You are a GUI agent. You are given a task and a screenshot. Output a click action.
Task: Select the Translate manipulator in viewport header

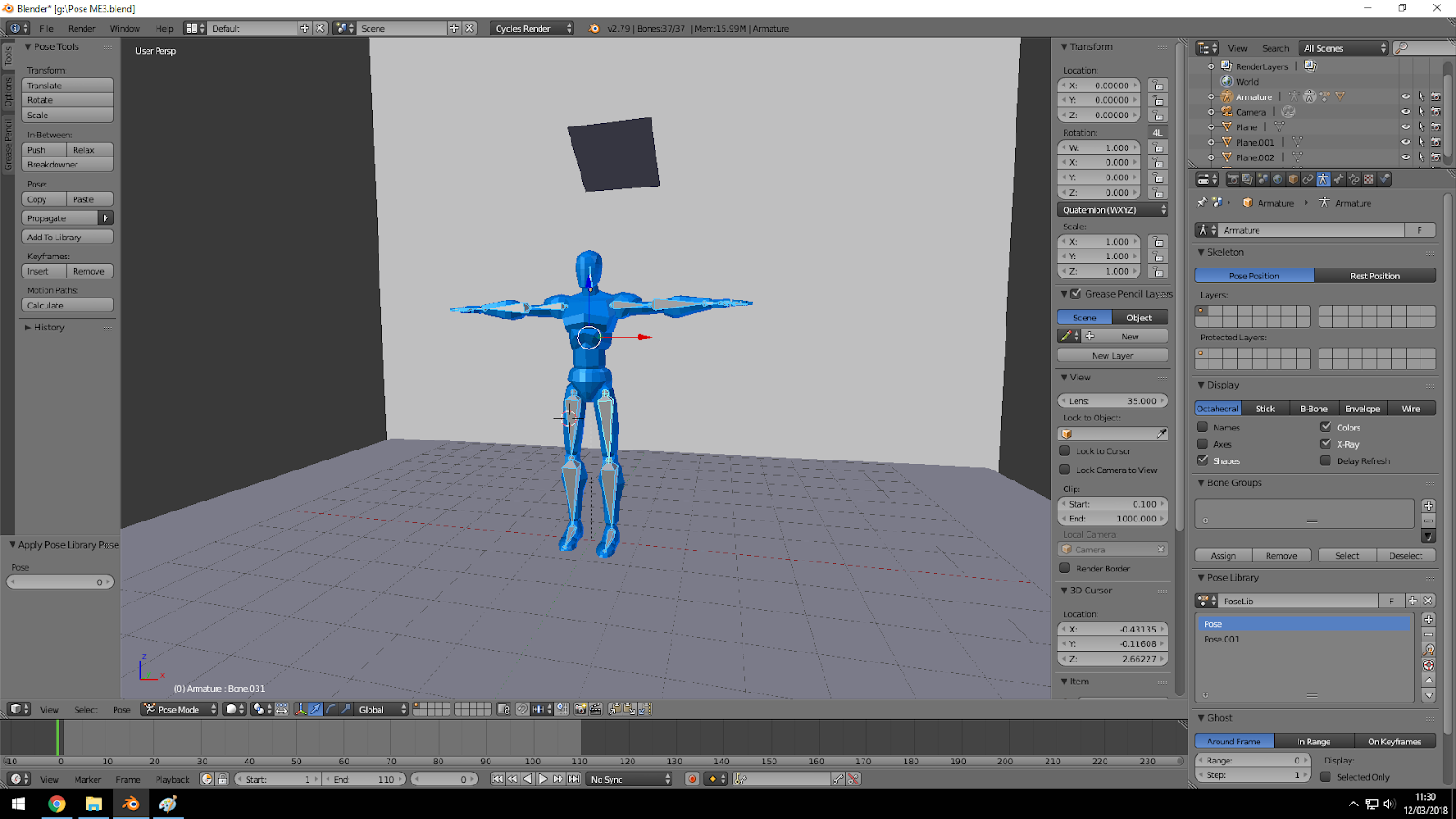[314, 709]
